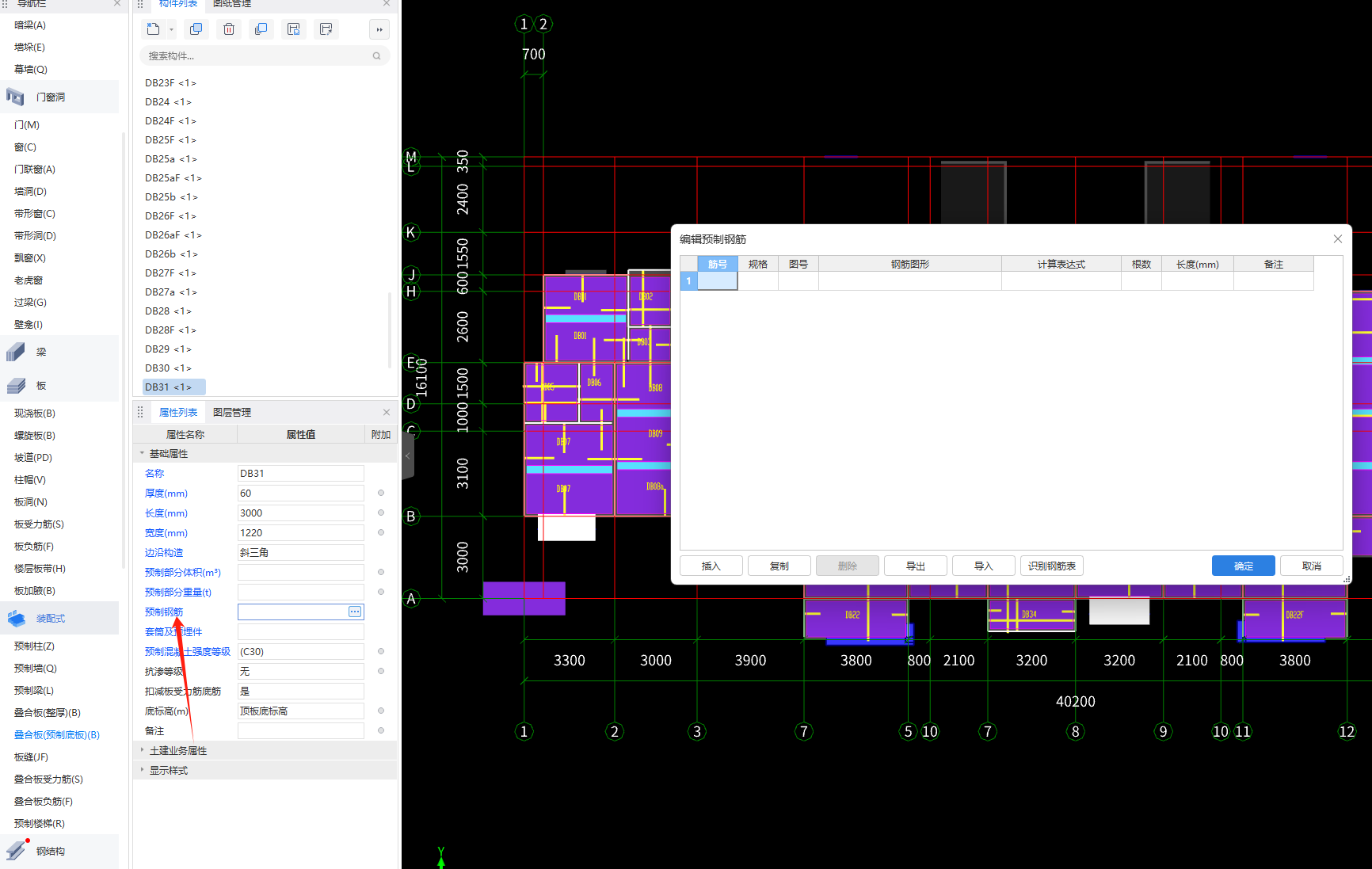Click the 识别钢筋表 button

[1052, 566]
